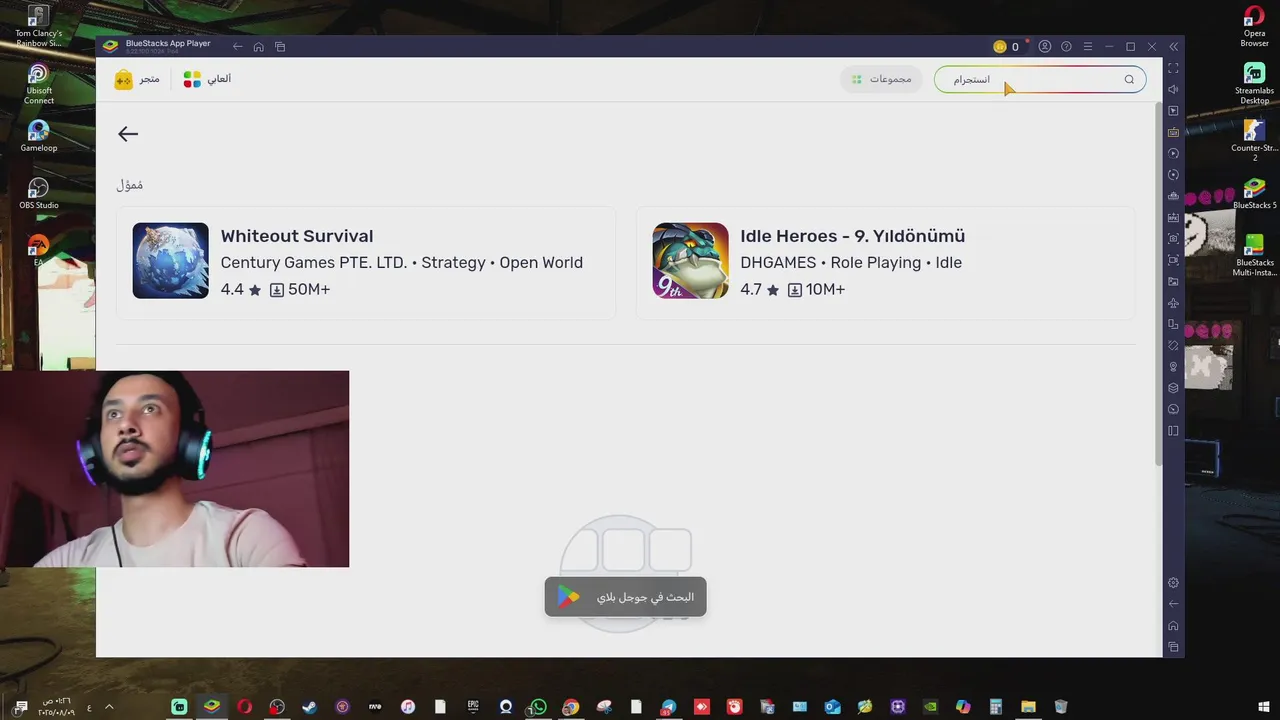Go back using the large left arrow

coord(128,134)
